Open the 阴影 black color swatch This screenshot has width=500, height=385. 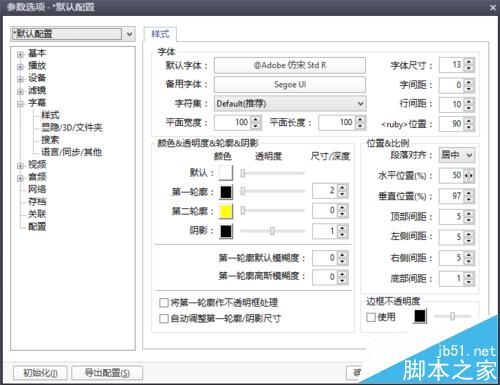point(226,231)
